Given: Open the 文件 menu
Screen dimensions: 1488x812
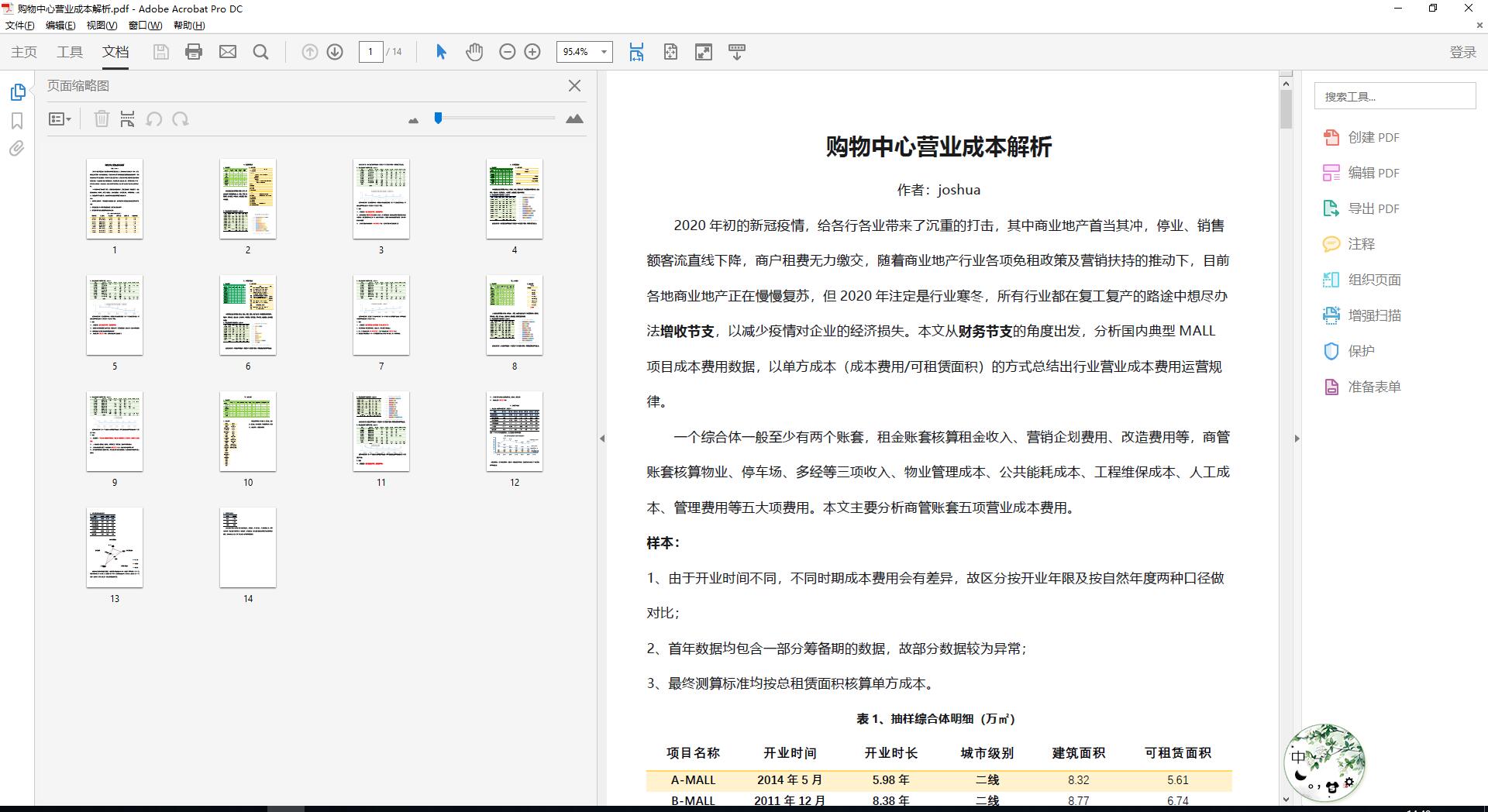Looking at the screenshot, I should click(20, 26).
